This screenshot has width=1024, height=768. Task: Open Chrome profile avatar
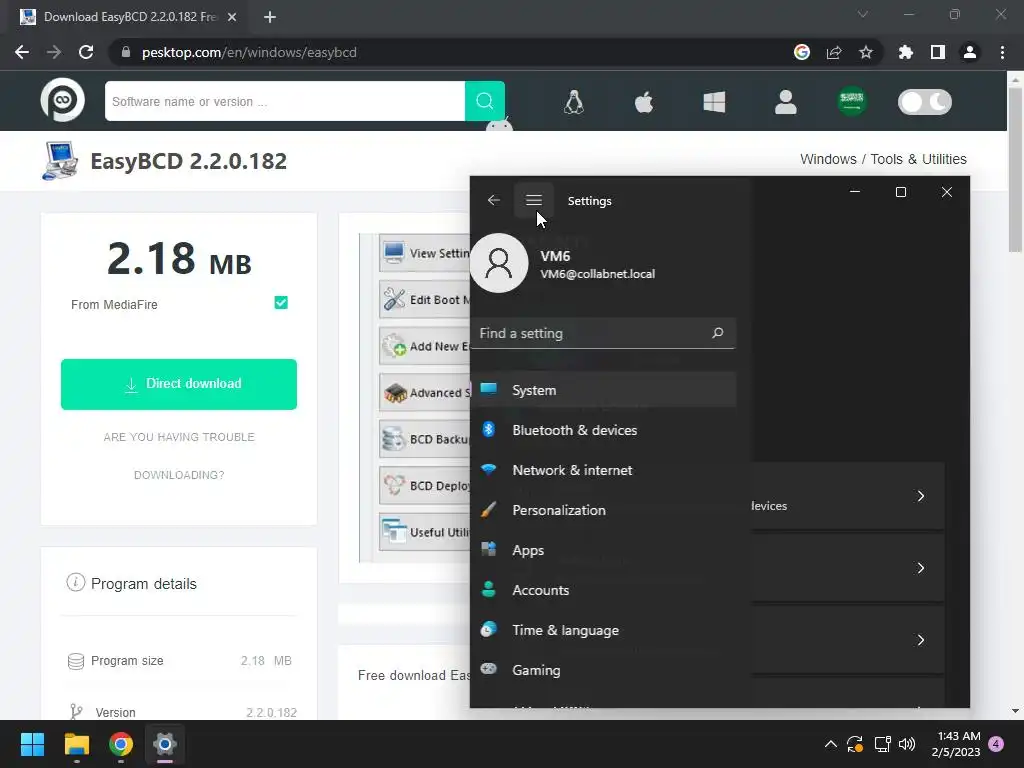click(x=970, y=52)
